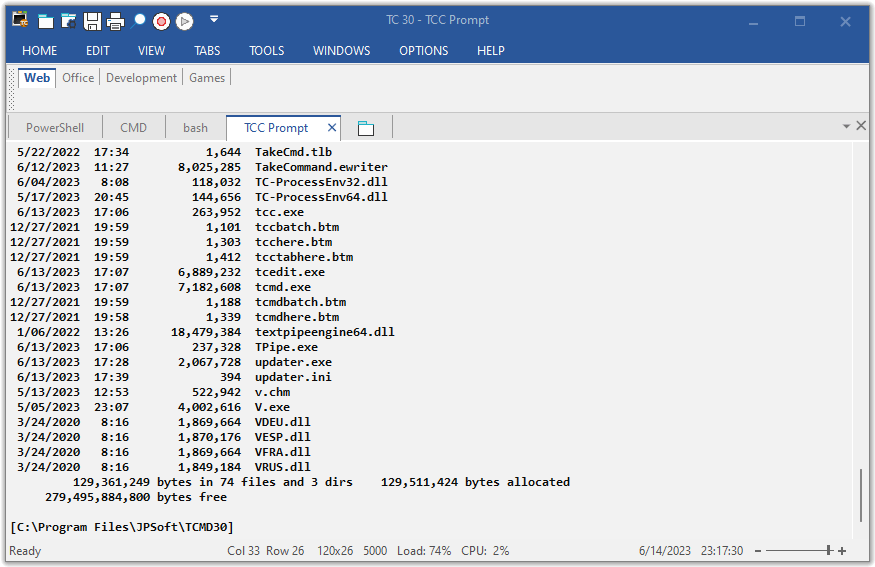Click the vertical scrollbar thumb of the console
The width and height of the screenshot is (875, 567).
(860, 496)
